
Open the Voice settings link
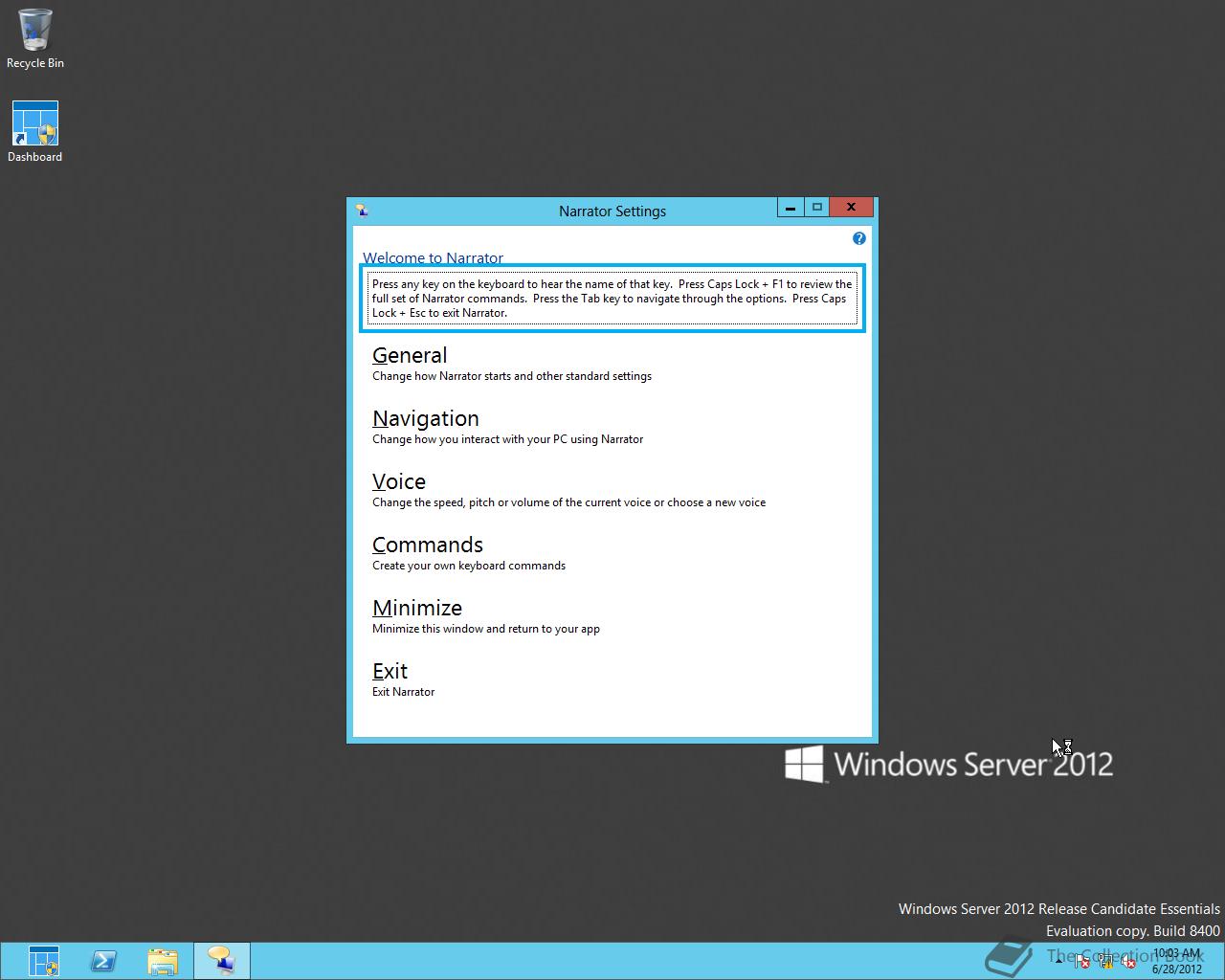coord(399,481)
